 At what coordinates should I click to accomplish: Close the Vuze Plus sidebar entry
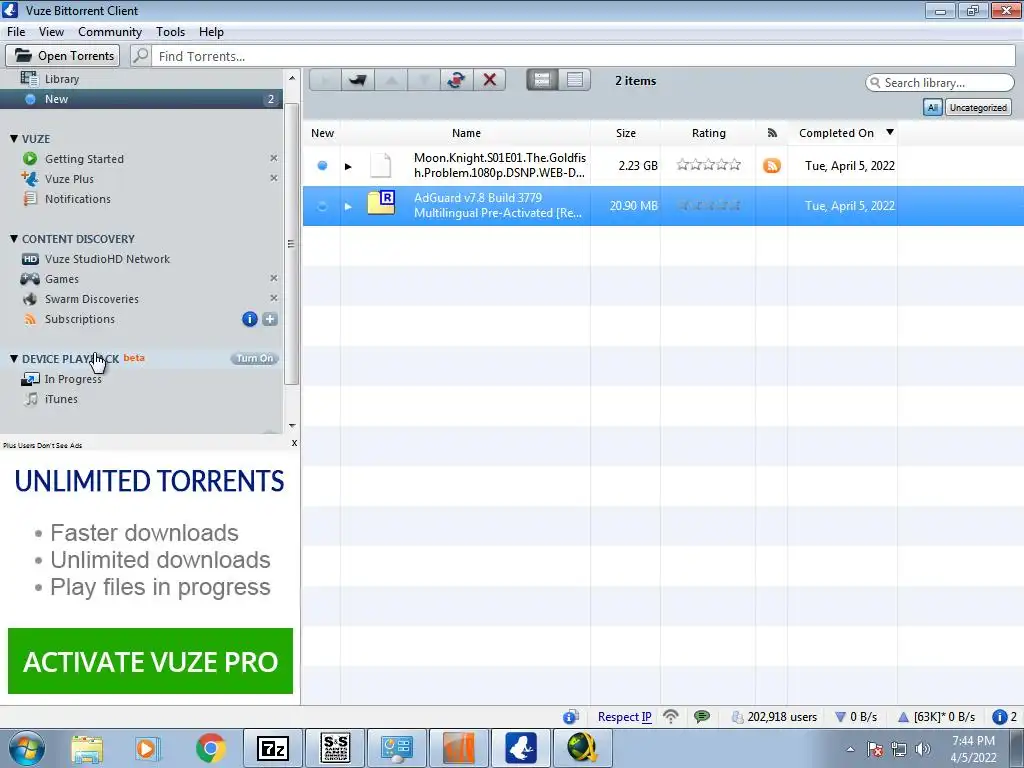point(274,178)
